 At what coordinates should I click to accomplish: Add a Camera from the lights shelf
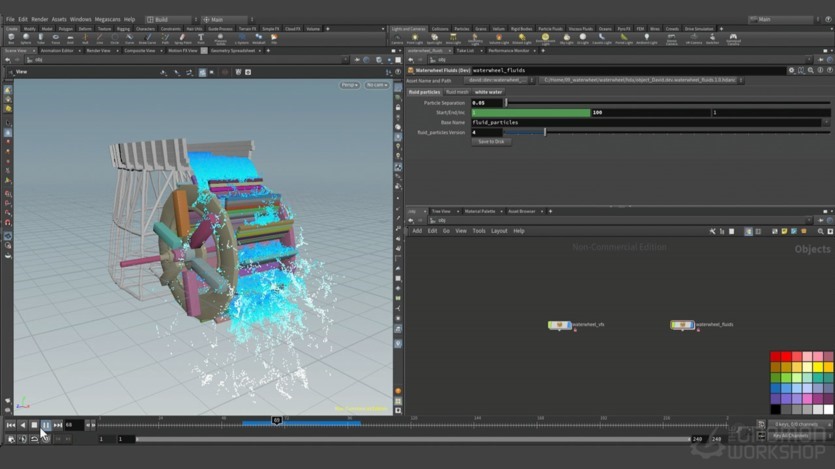(397, 38)
